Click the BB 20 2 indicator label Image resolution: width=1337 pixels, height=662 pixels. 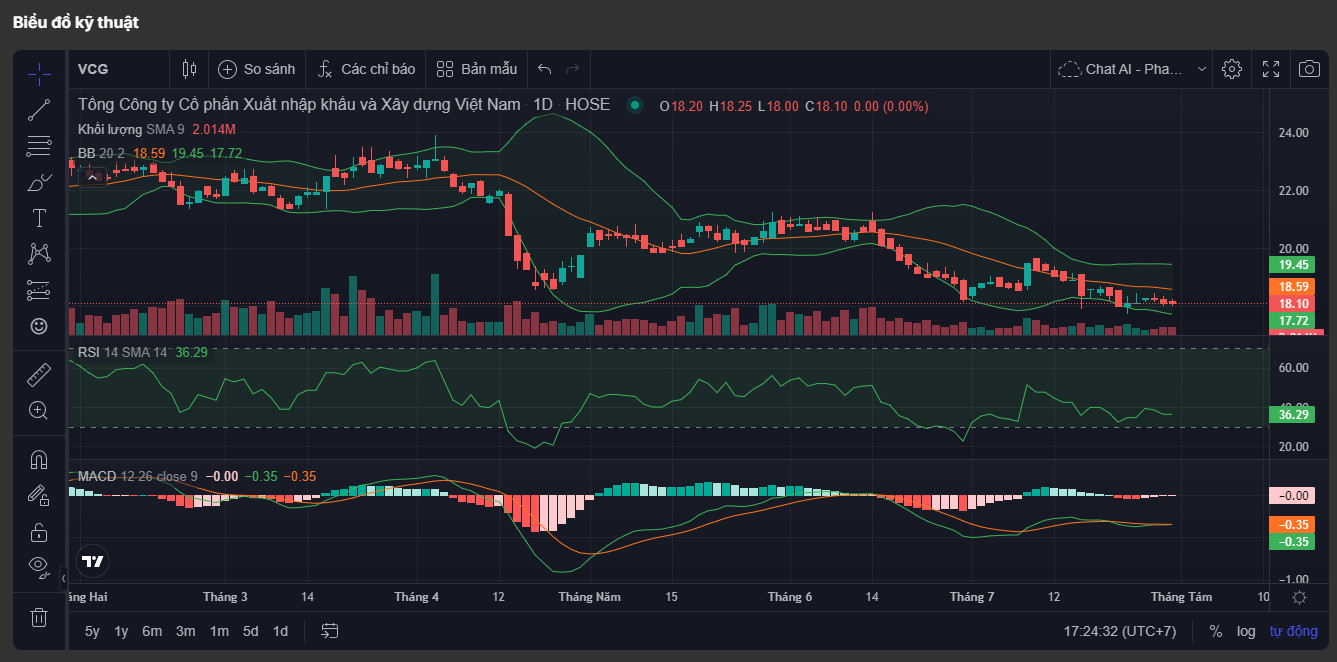point(101,153)
